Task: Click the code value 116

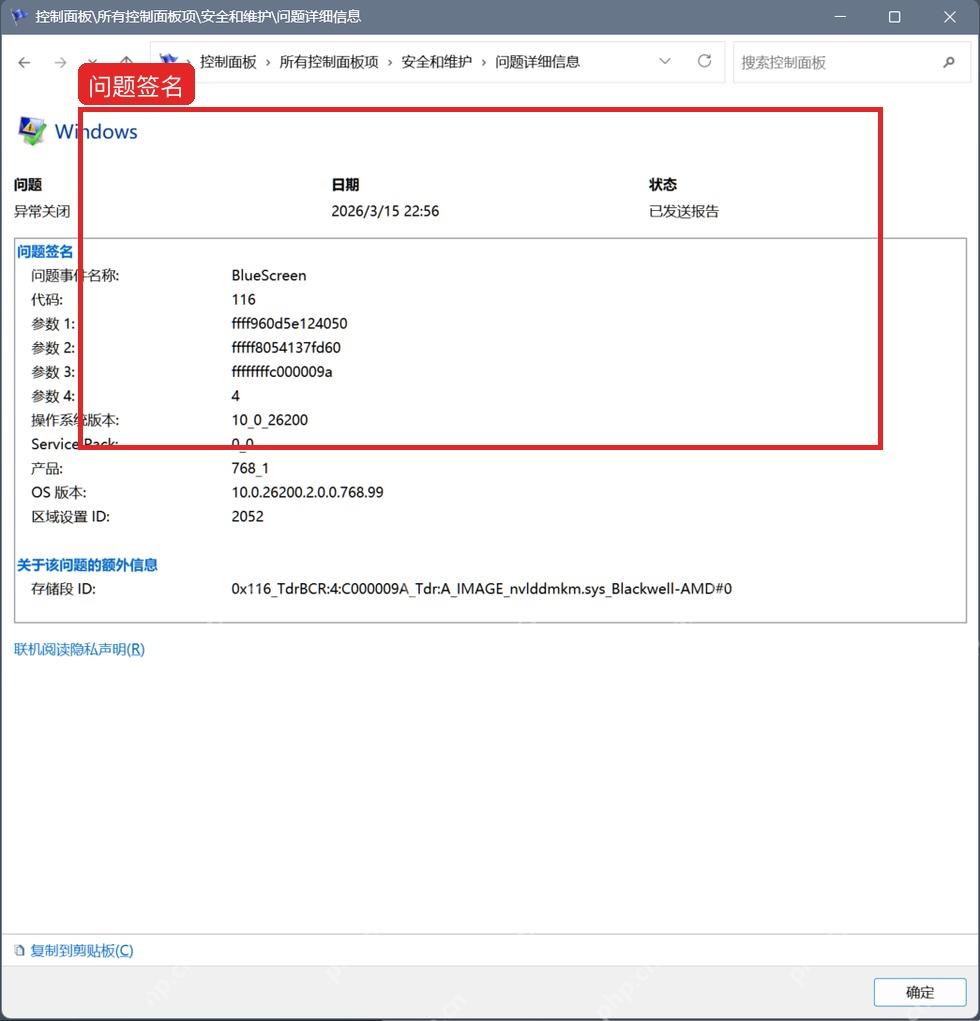Action: tap(244, 300)
